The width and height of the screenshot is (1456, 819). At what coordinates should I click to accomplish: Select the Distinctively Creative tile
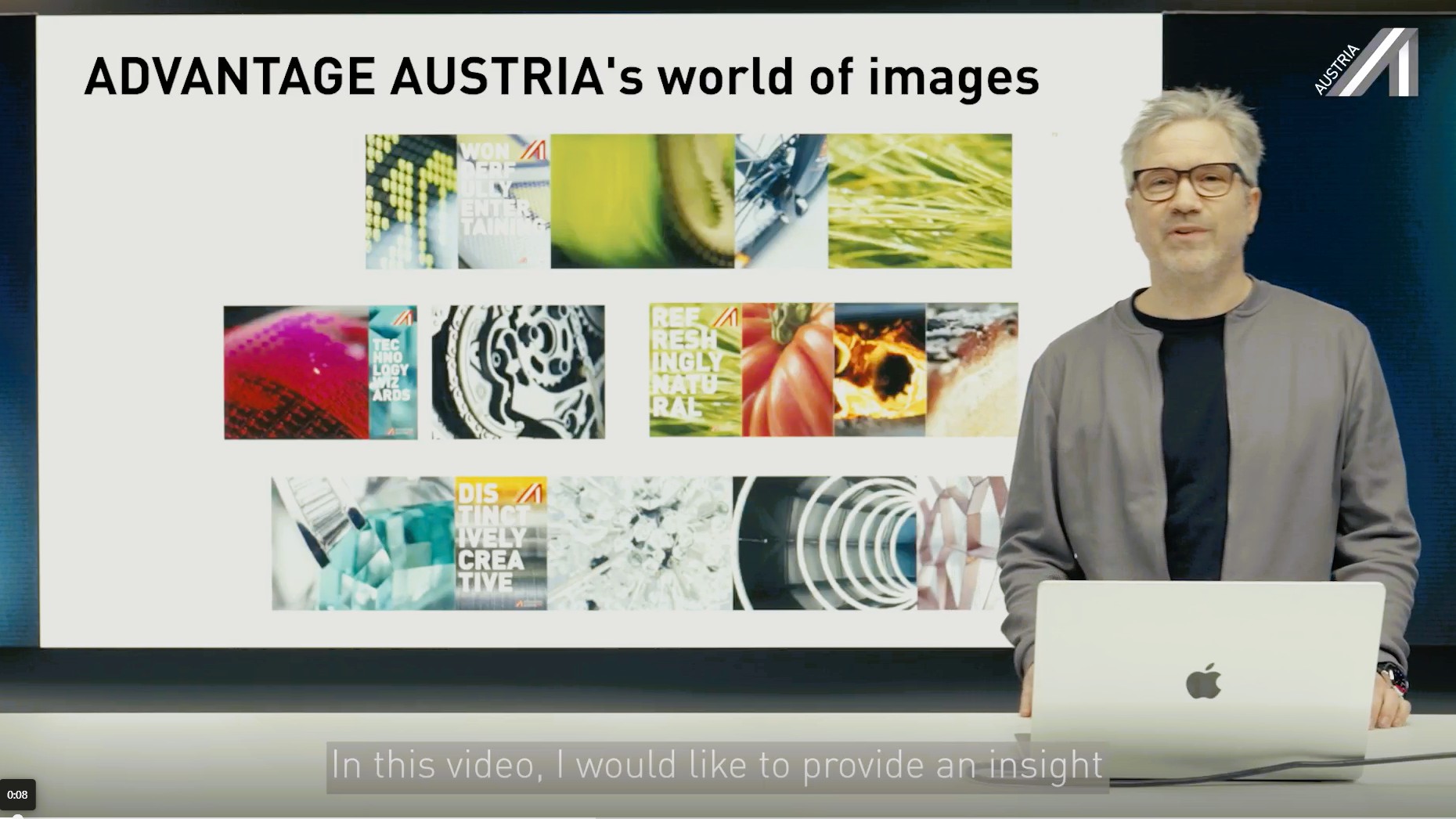[x=501, y=543]
